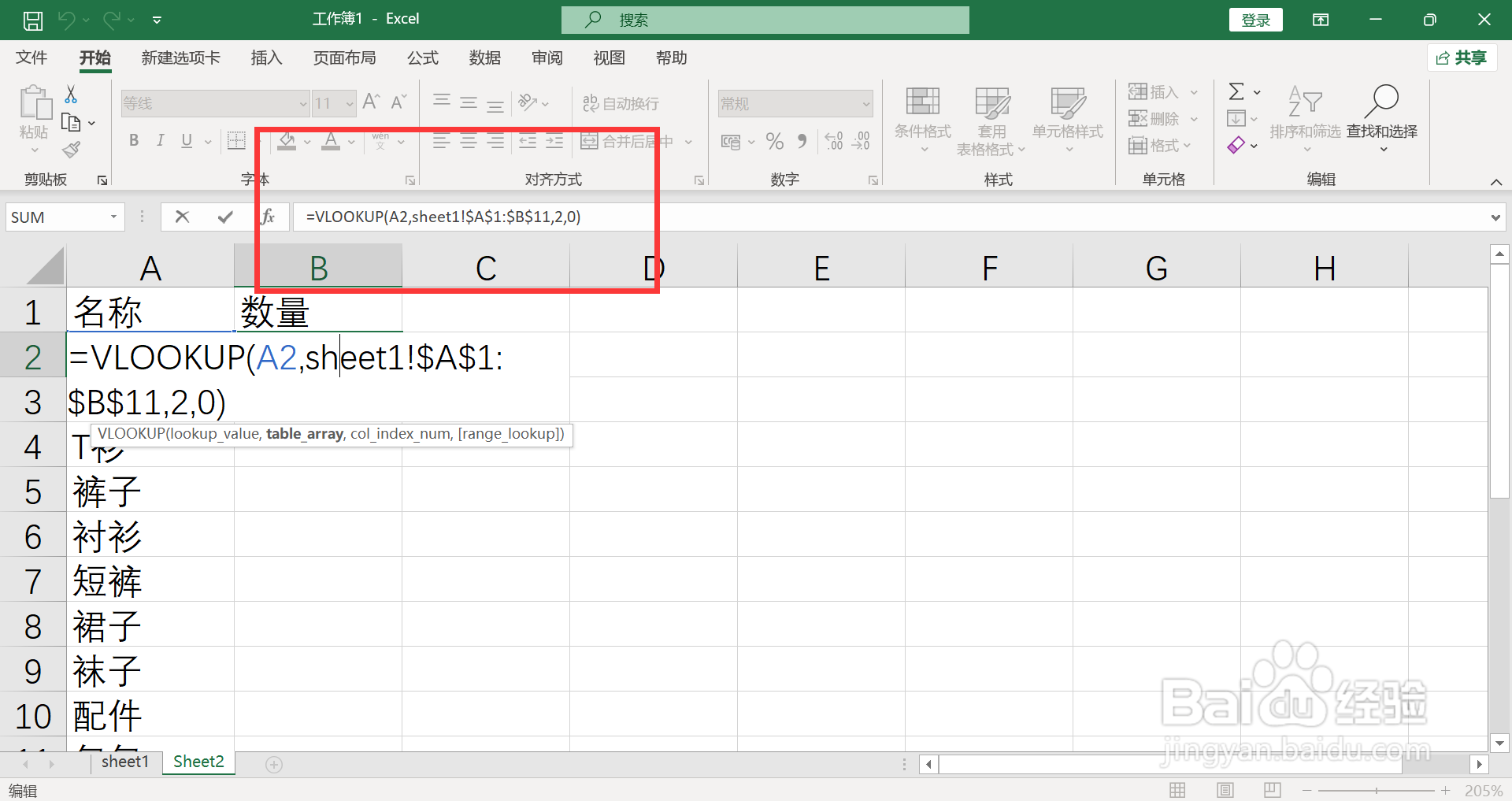The image size is (1512, 801).
Task: Click increase decimal icon
Action: point(834,141)
